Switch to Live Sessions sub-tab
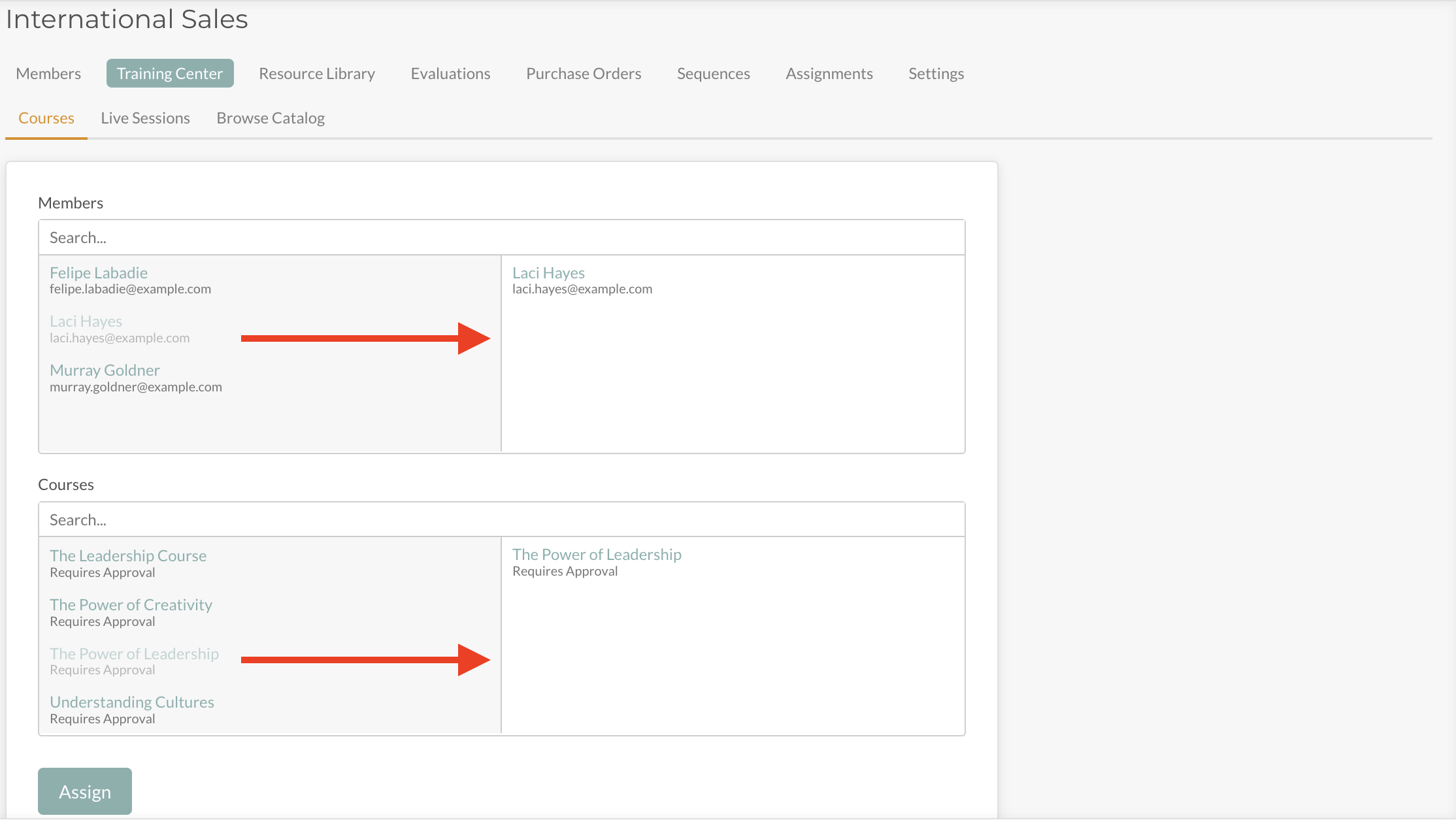 tap(145, 118)
